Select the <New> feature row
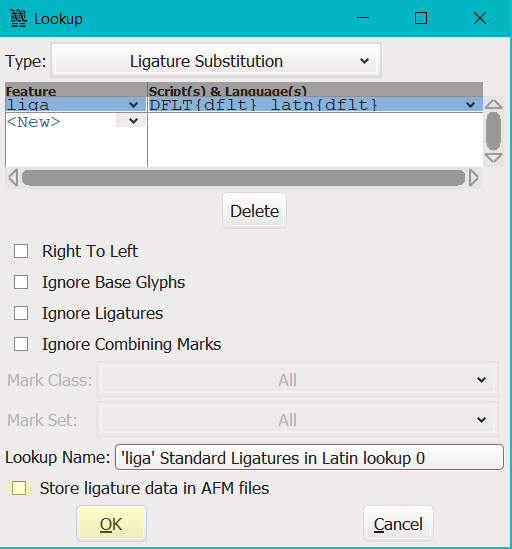Image resolution: width=512 pixels, height=549 pixels. [76, 122]
